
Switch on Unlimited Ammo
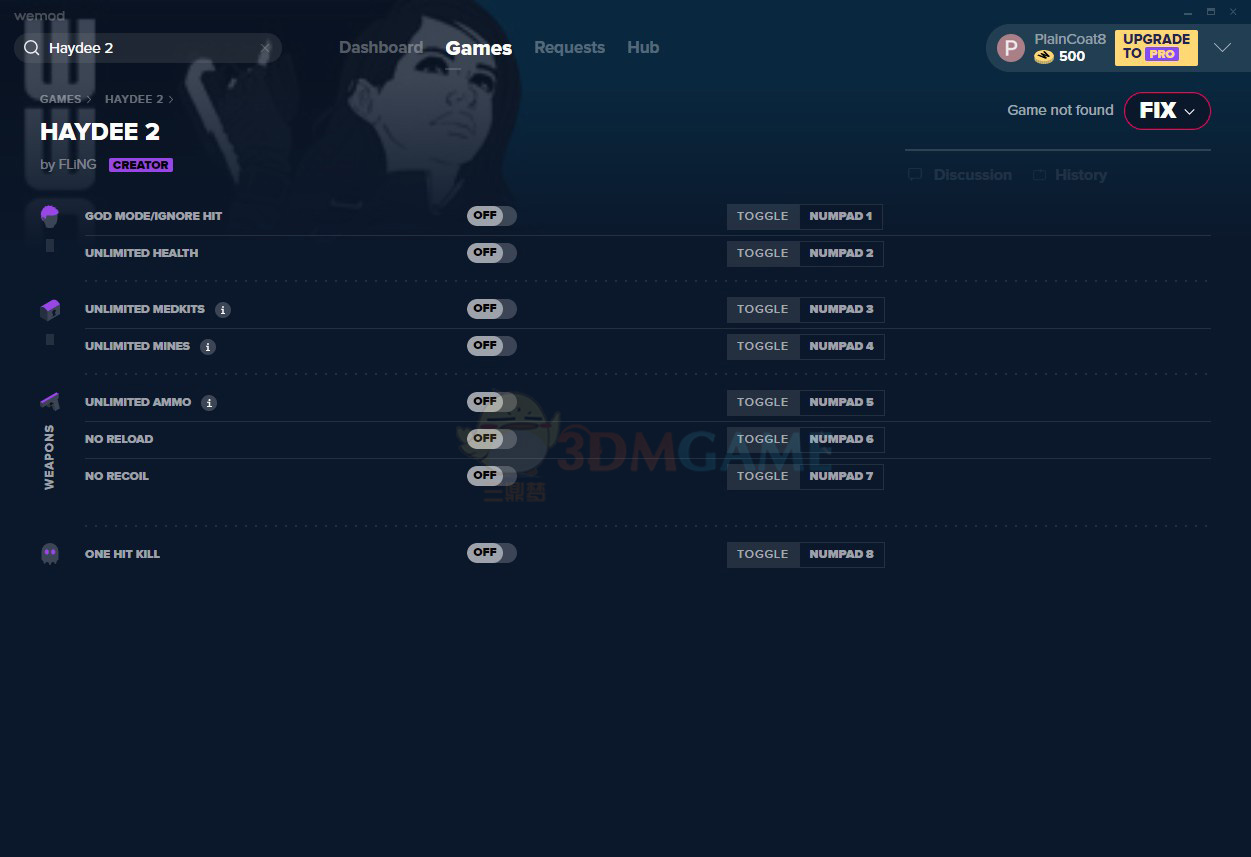click(x=492, y=402)
